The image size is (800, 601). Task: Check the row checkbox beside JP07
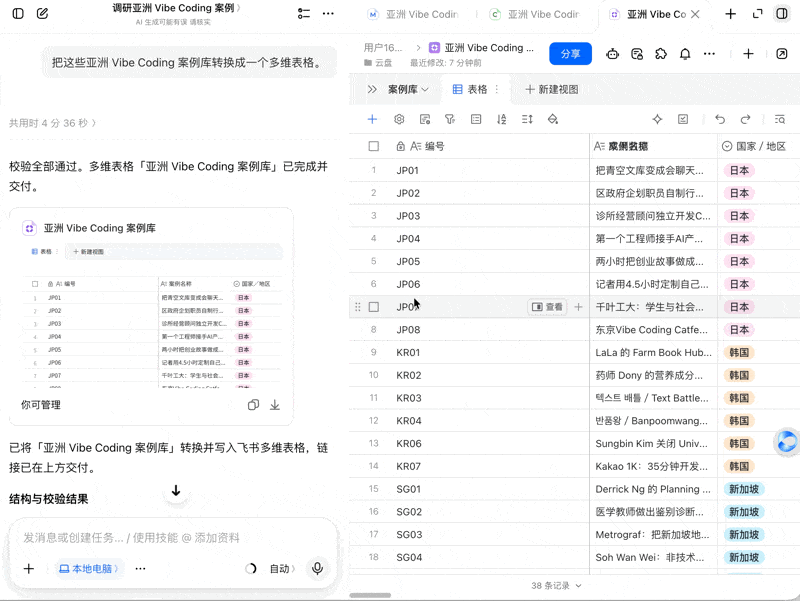pos(373,307)
